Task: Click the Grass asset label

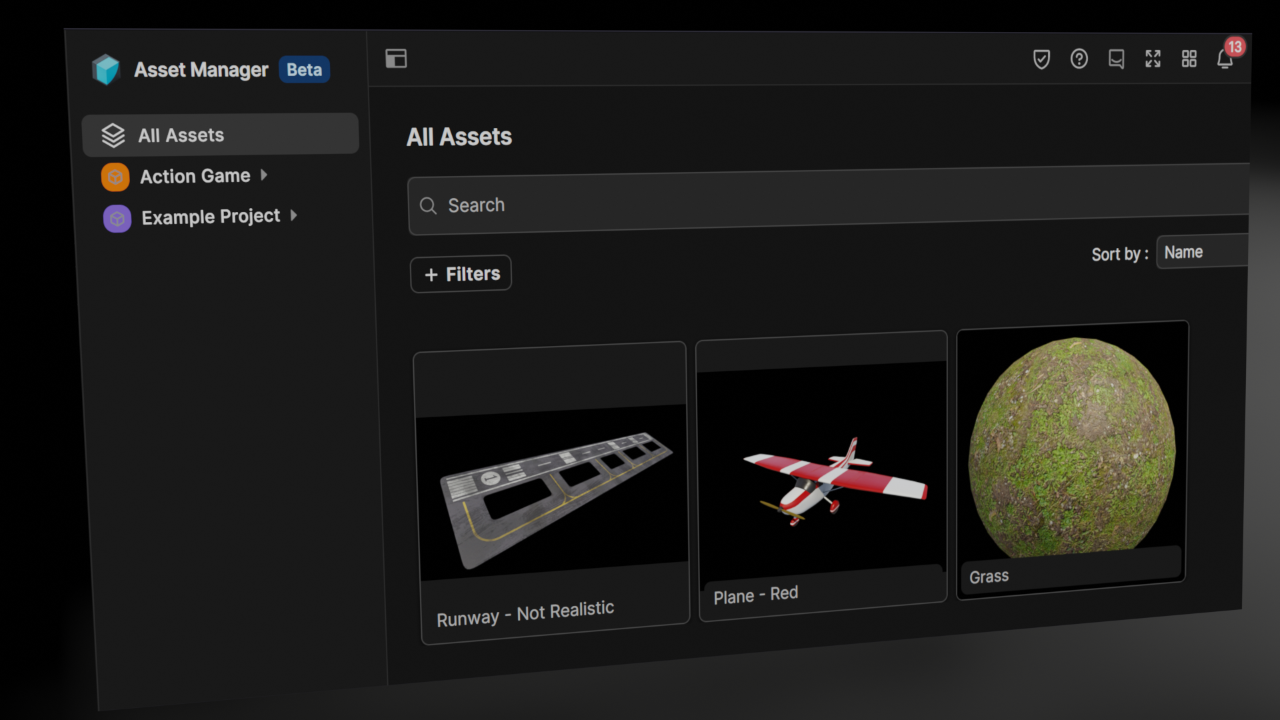Action: coord(989,577)
